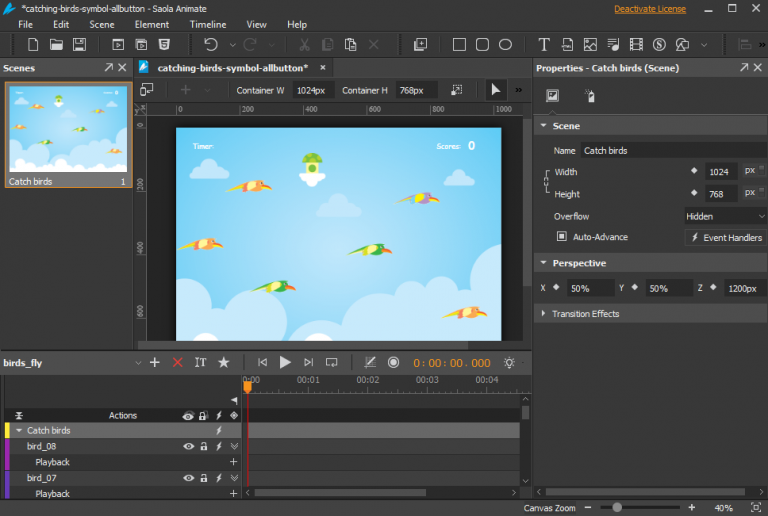Select the Rectangle shape tool
This screenshot has width=768, height=516.
459,45
